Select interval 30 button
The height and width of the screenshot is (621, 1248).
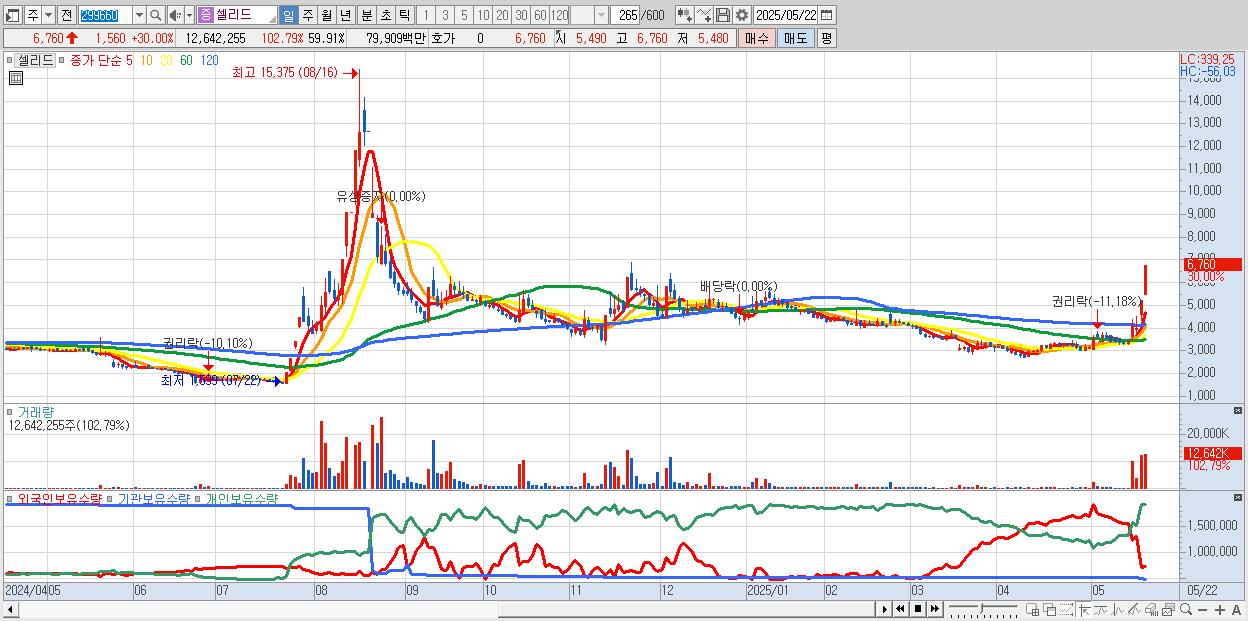(x=521, y=15)
